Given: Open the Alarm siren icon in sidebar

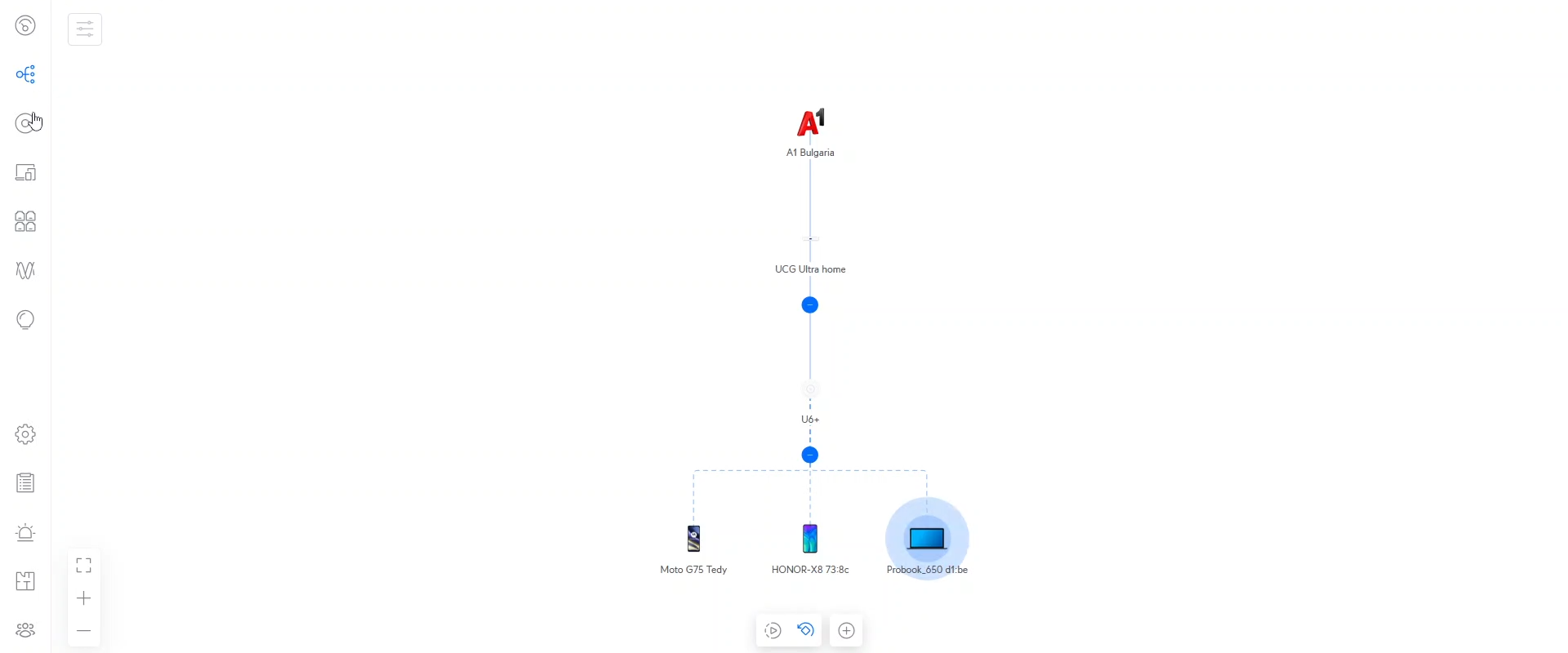Looking at the screenshot, I should click(x=25, y=532).
